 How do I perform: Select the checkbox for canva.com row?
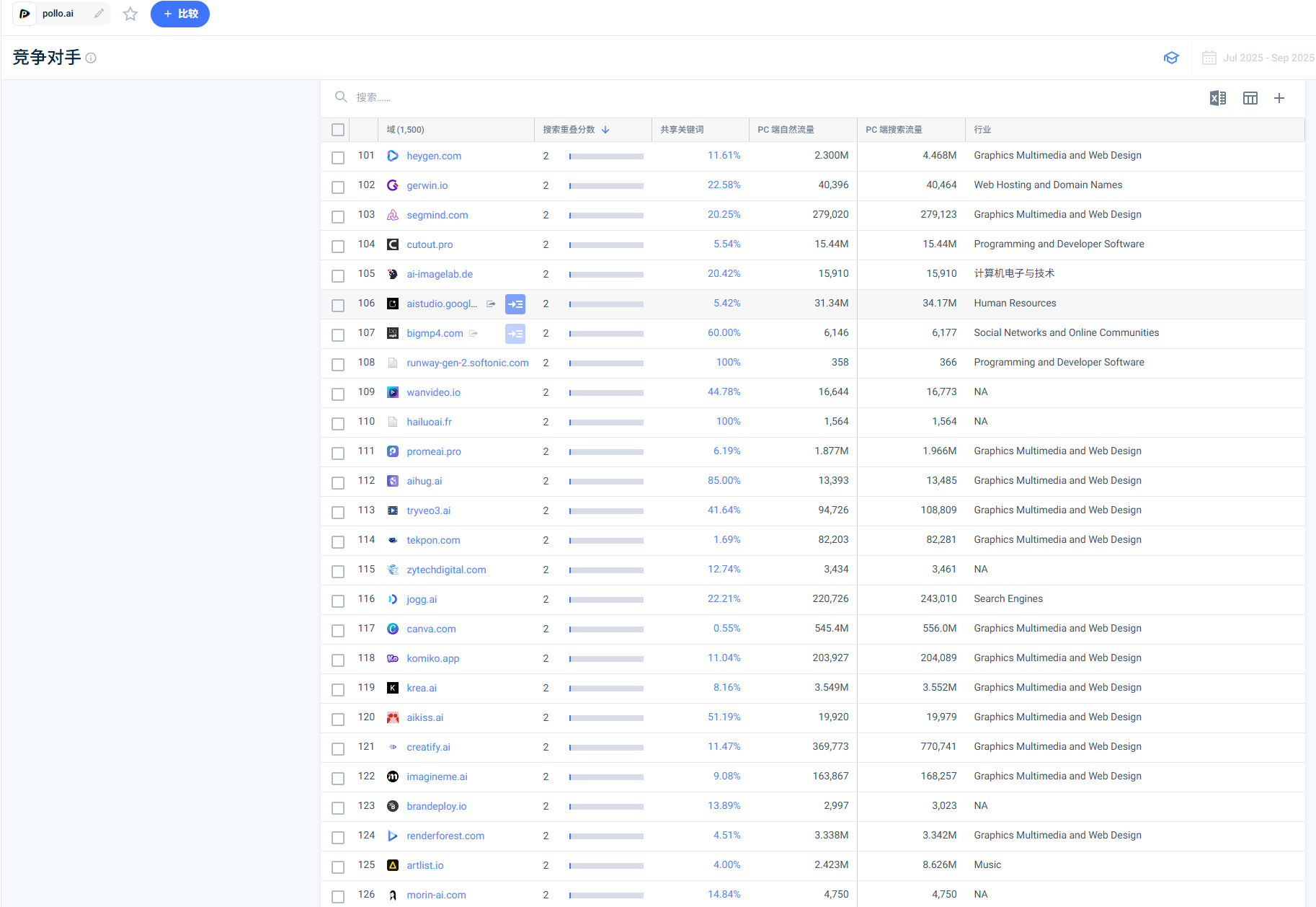point(337,630)
